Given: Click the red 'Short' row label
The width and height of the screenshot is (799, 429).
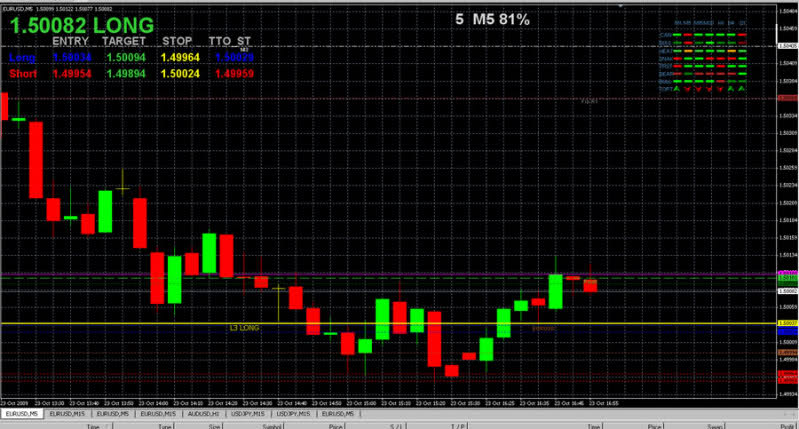Looking at the screenshot, I should coord(23,73).
